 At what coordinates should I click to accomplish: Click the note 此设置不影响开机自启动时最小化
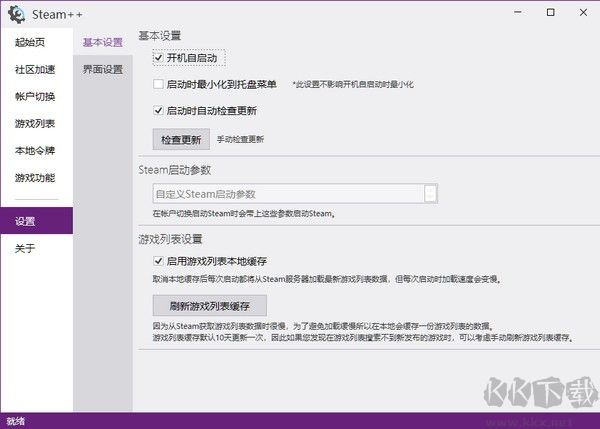tap(353, 84)
